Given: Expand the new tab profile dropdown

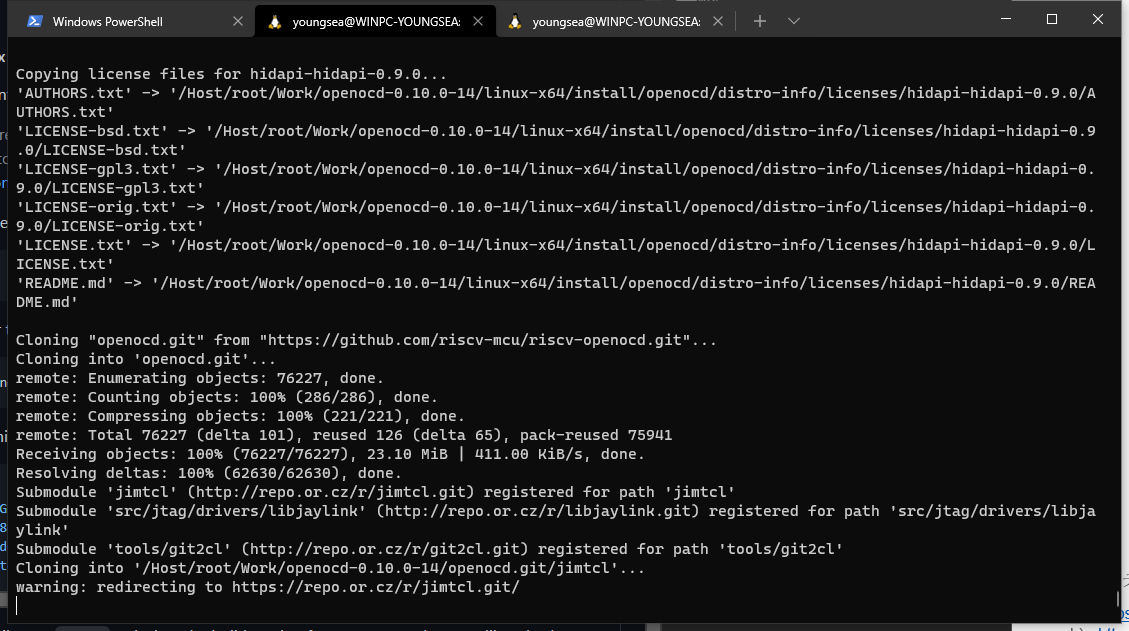Looking at the screenshot, I should pyautogui.click(x=793, y=22).
